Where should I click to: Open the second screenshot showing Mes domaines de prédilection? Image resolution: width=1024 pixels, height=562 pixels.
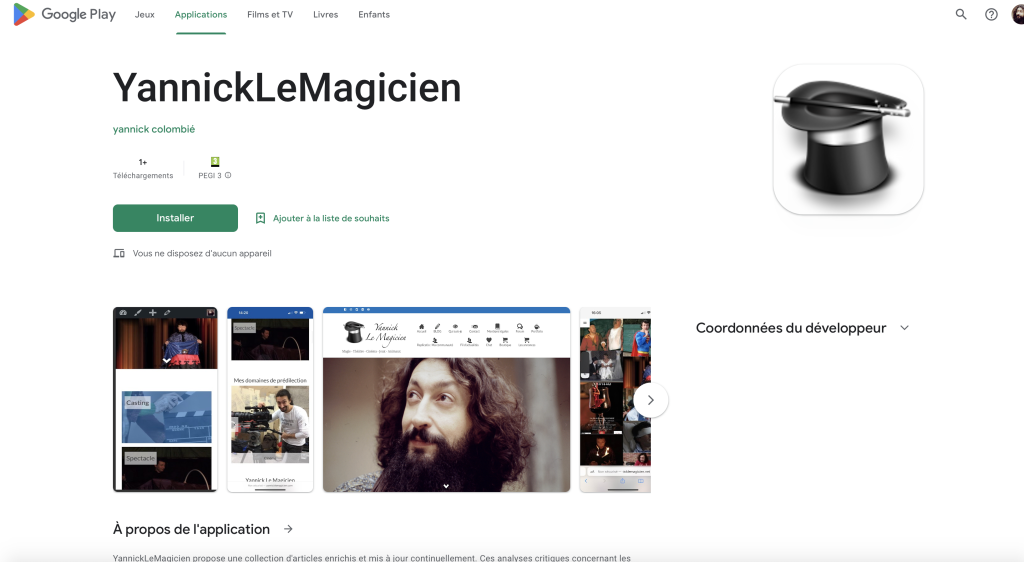point(270,399)
